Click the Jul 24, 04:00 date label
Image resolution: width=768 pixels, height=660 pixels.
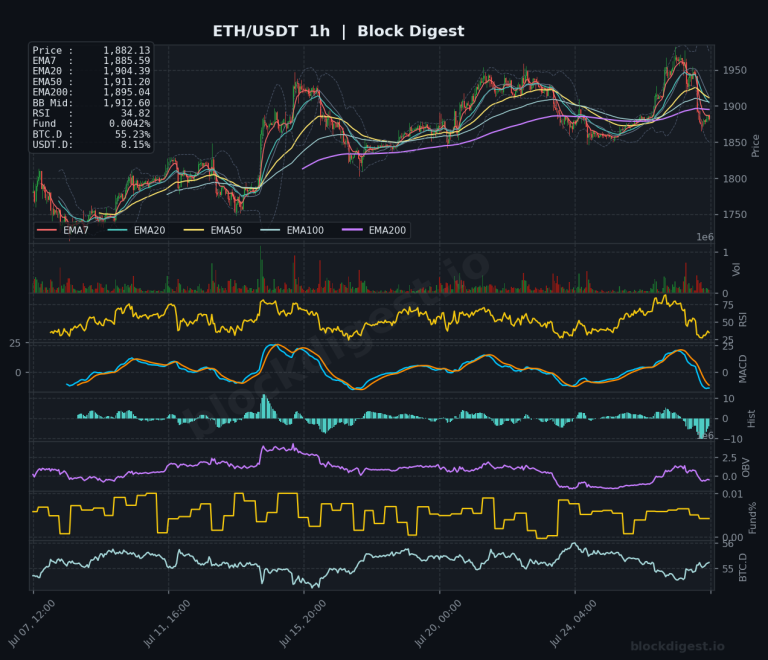point(574,624)
